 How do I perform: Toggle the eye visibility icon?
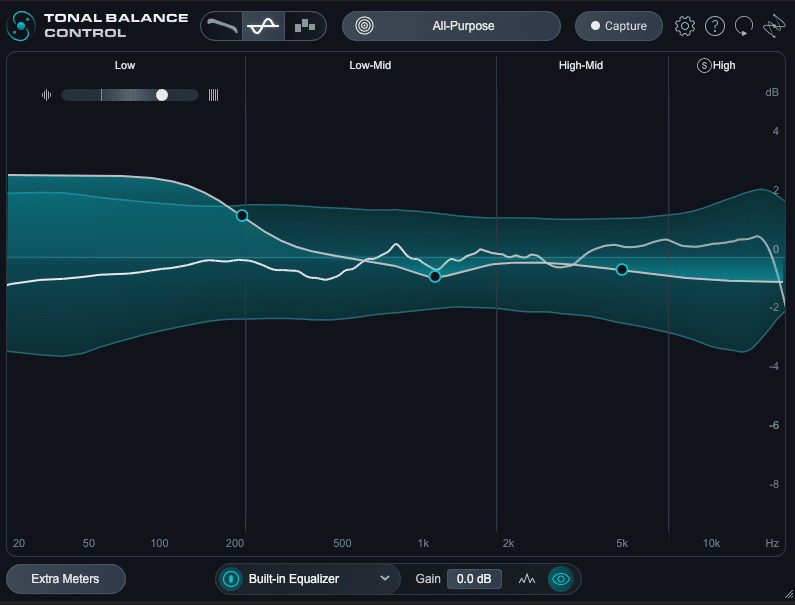[561, 579]
